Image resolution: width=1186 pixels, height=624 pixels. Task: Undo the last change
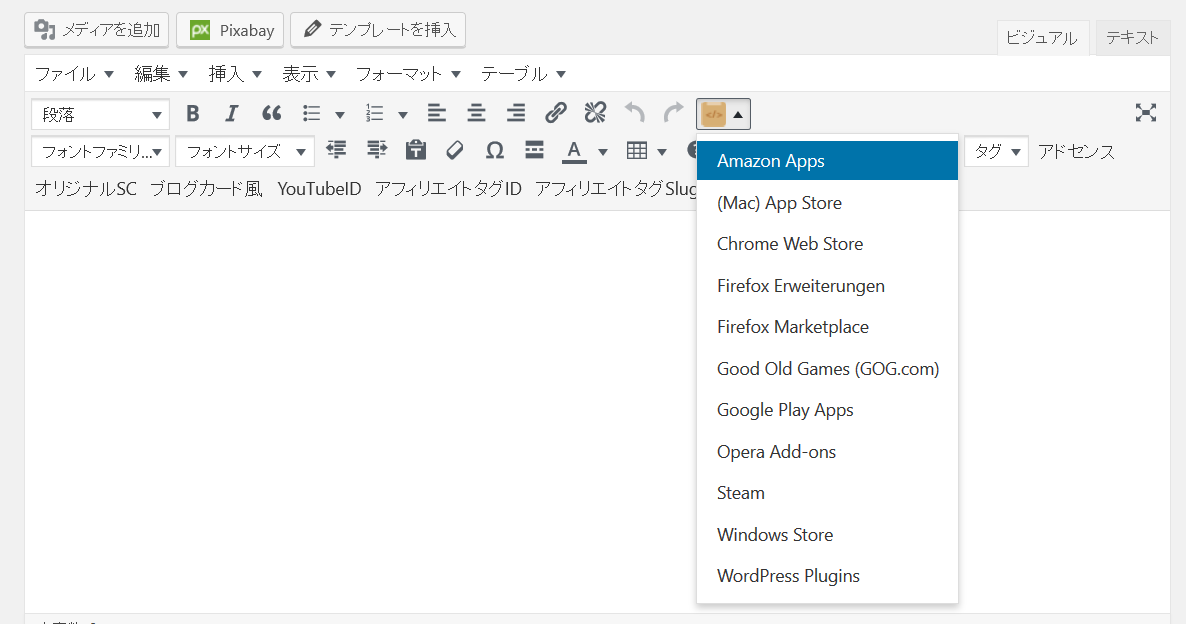(x=634, y=113)
